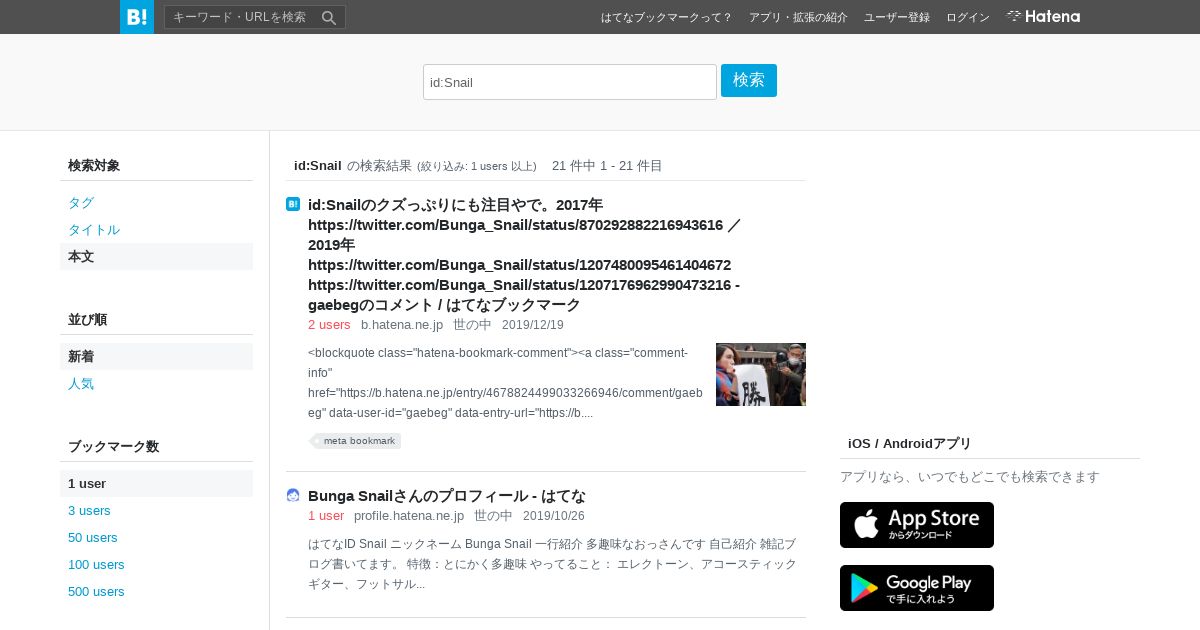Click the 1 user bookmark count
The image size is (1200, 630).
pyautogui.click(x=326, y=516)
